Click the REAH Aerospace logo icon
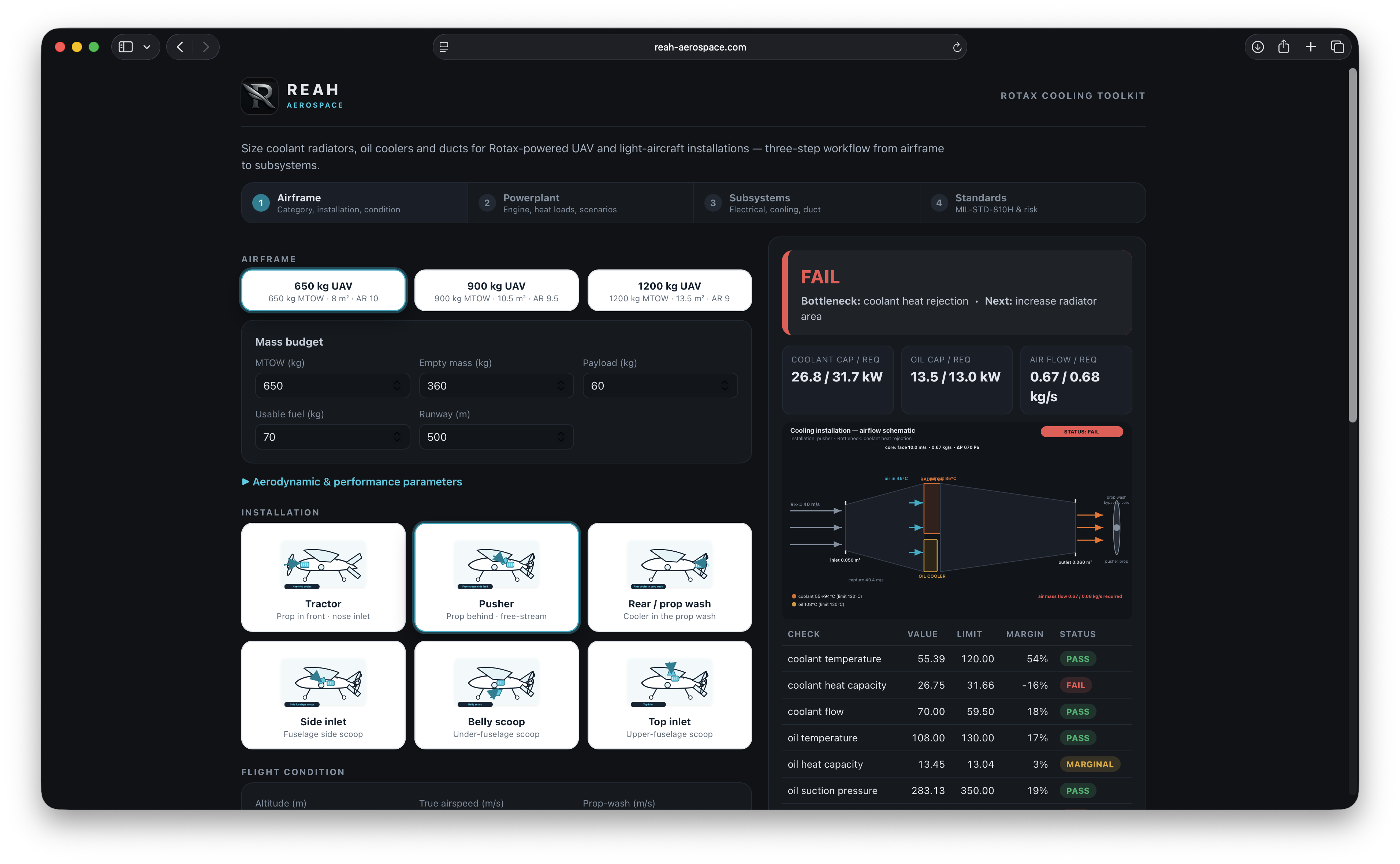The width and height of the screenshot is (1400, 864). click(260, 96)
